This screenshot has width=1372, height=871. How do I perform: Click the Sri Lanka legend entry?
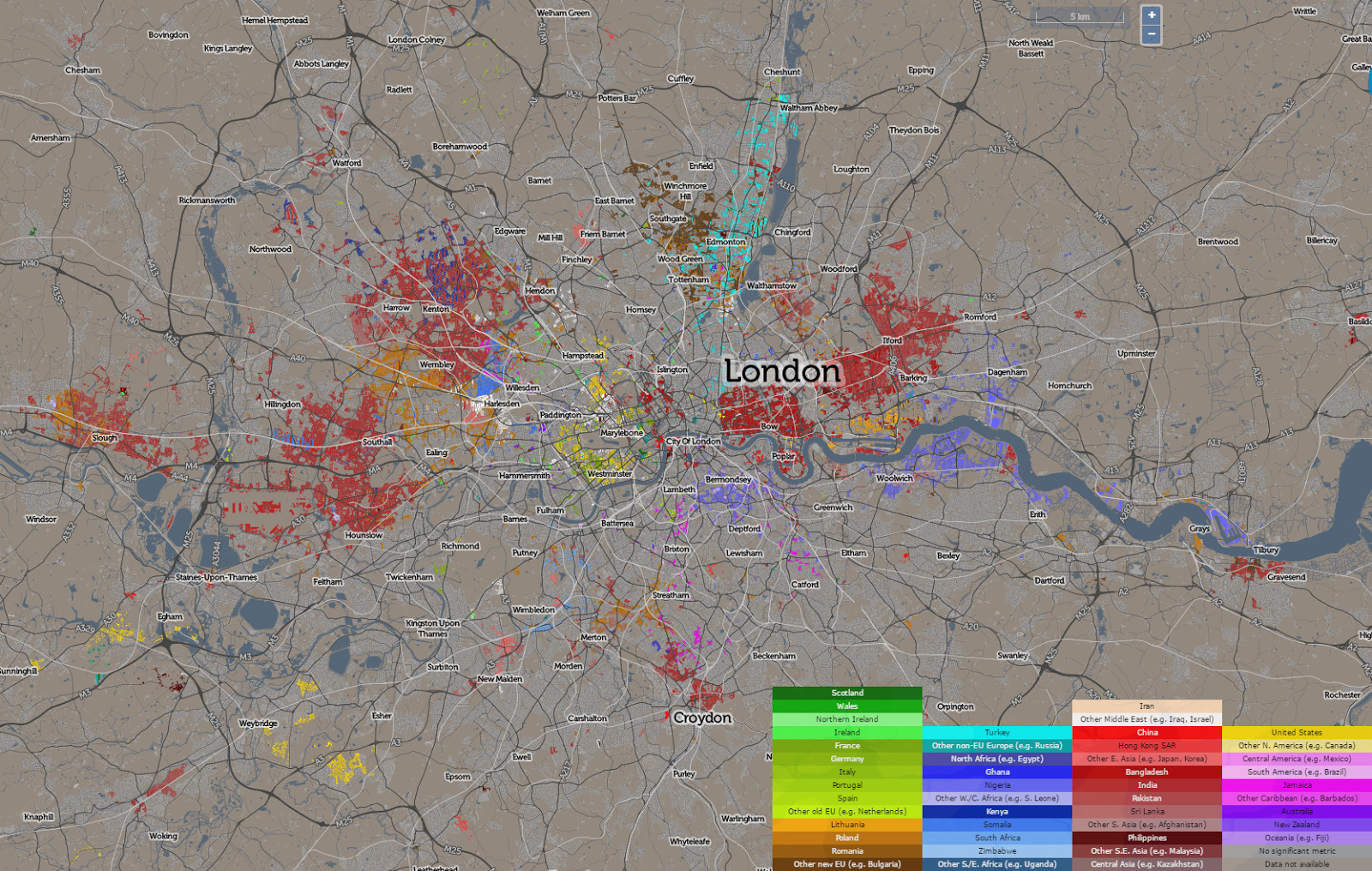1147,812
